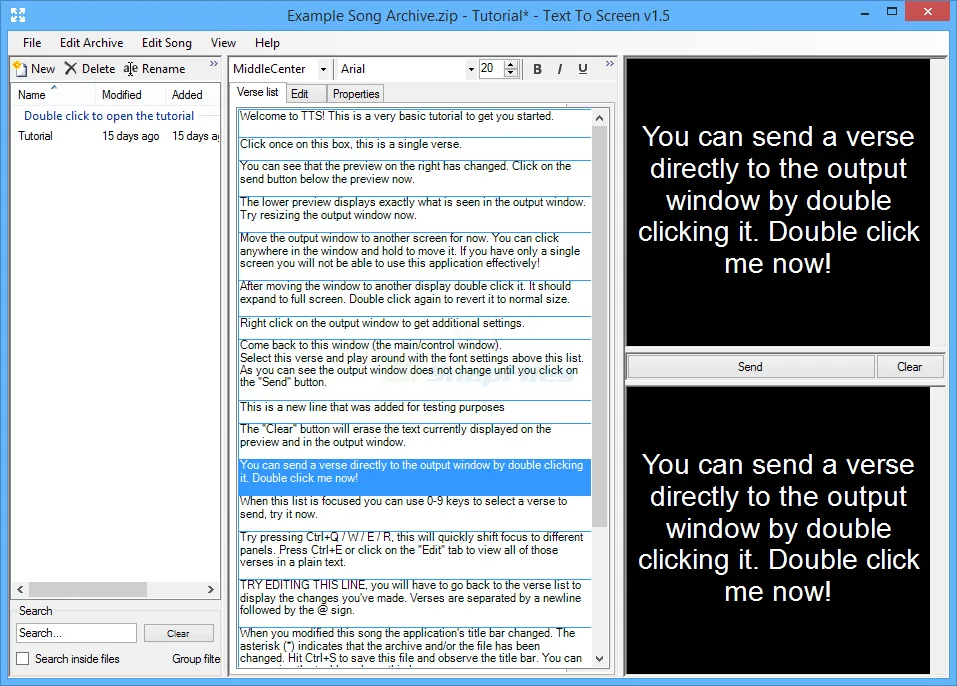Sort by the Modified column header
The width and height of the screenshot is (957, 686).
130,95
